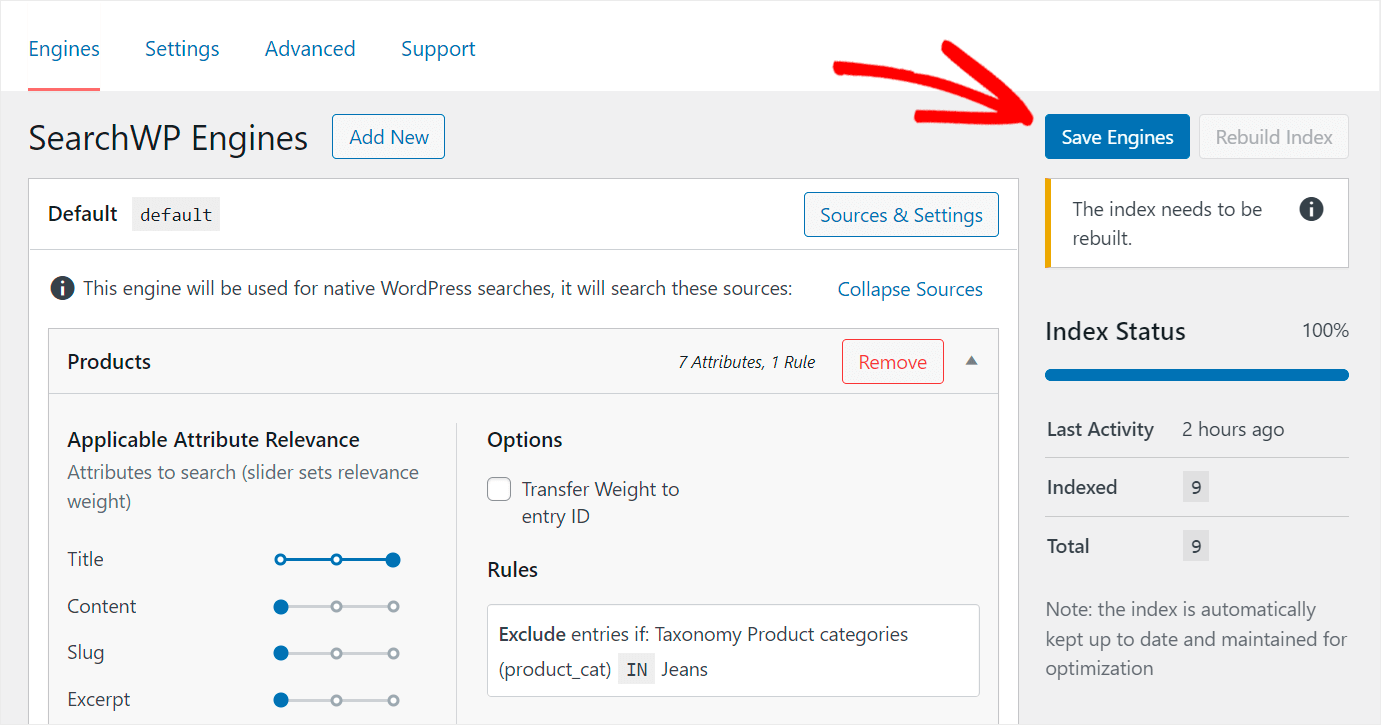Viewport: 1381px width, 725px height.
Task: Click the Exclude entries rule box
Action: tap(733, 650)
